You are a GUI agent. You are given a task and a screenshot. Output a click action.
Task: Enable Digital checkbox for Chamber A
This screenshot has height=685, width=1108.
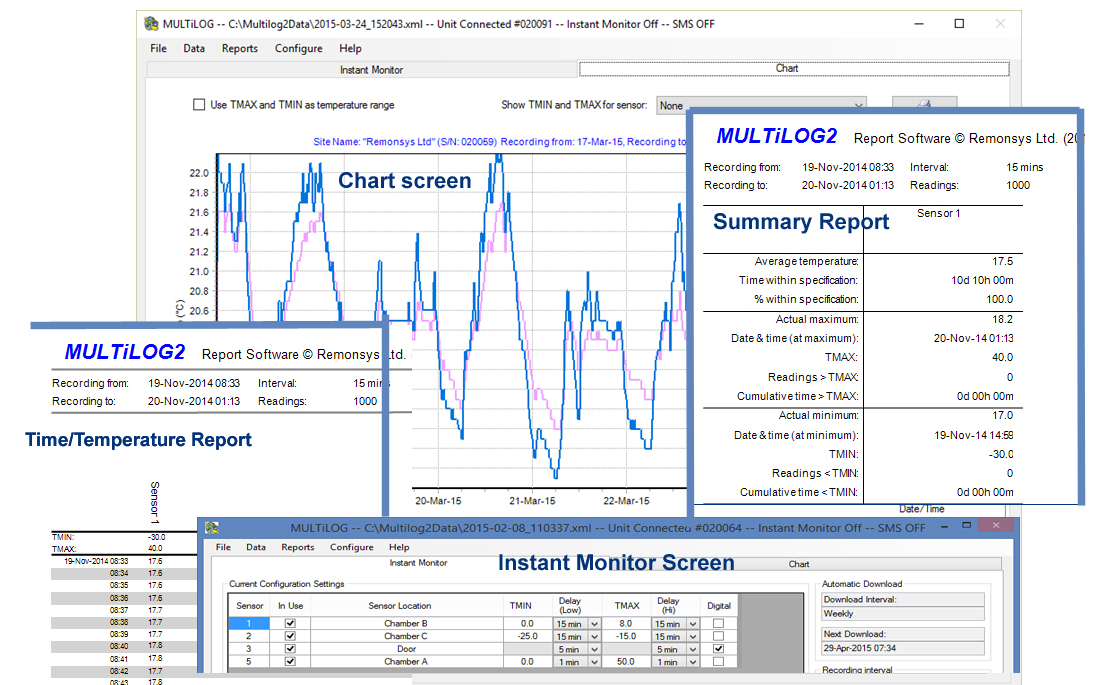(x=719, y=662)
